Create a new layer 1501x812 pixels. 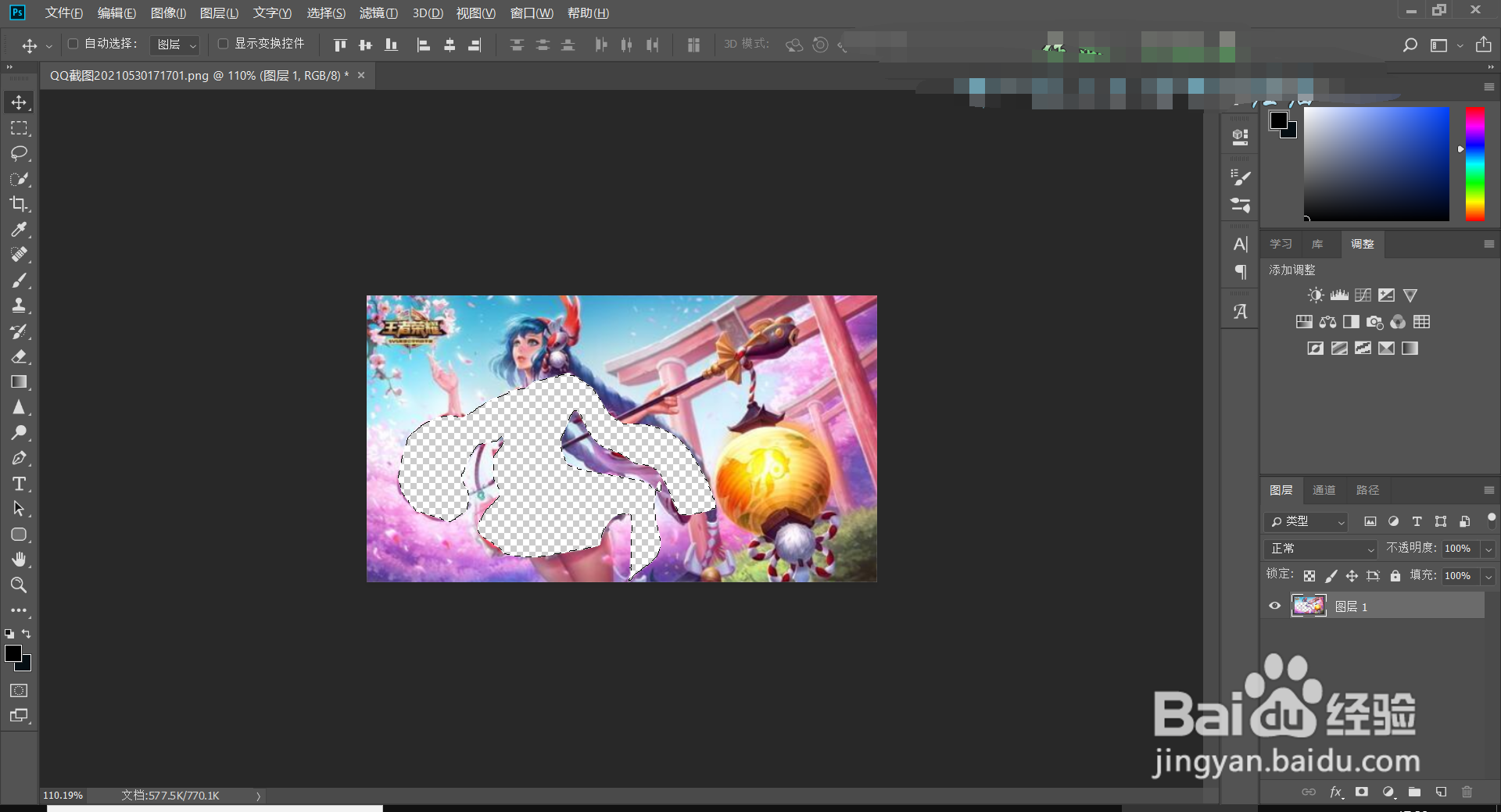point(1441,792)
